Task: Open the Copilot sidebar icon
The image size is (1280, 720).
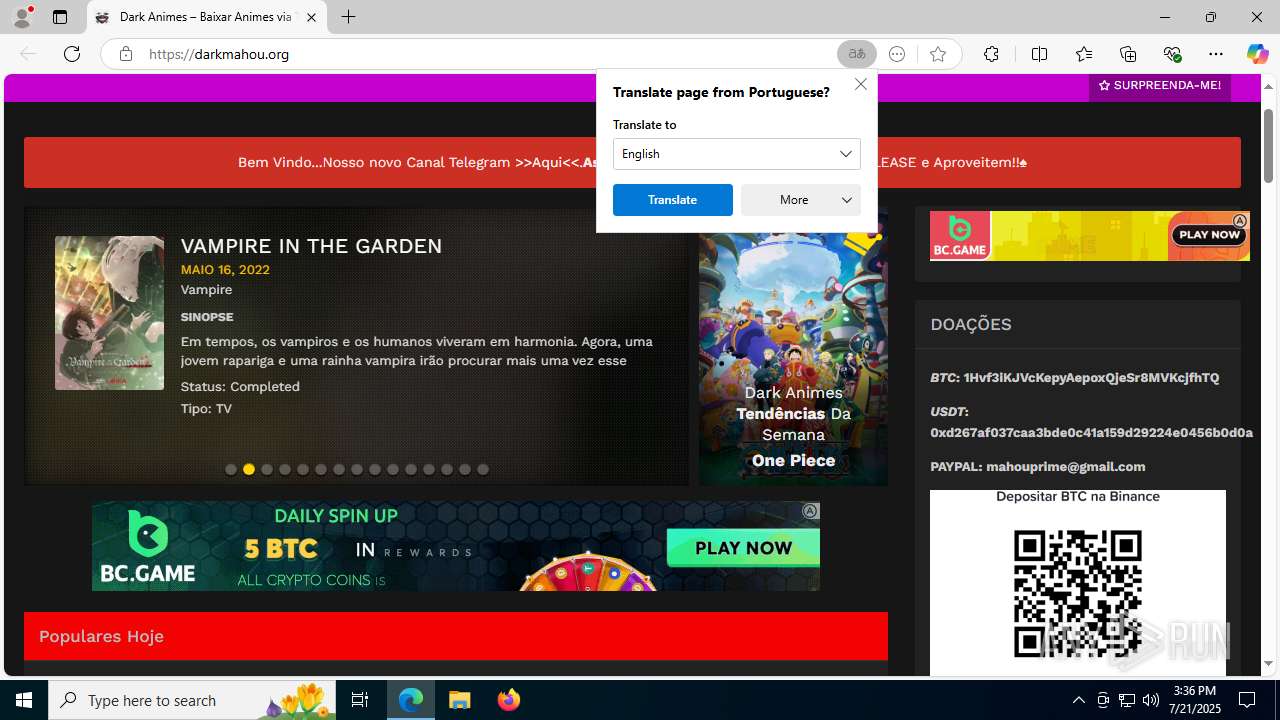Action: [x=1257, y=54]
